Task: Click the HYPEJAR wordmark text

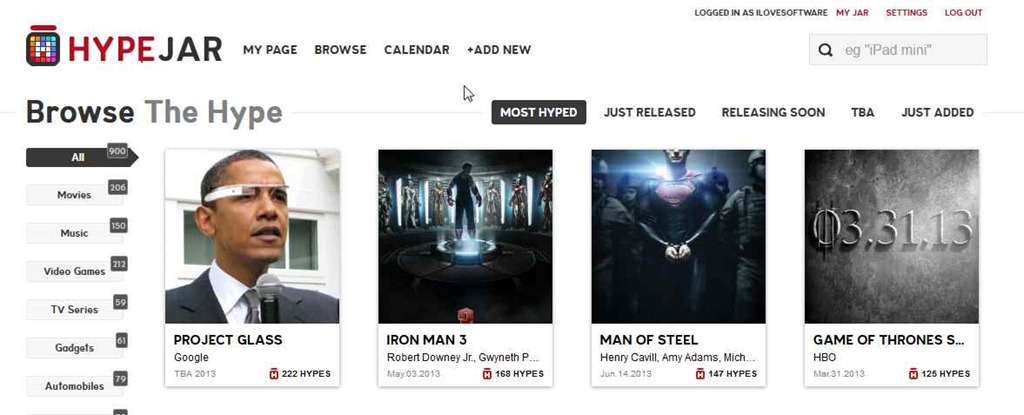Action: [145, 49]
